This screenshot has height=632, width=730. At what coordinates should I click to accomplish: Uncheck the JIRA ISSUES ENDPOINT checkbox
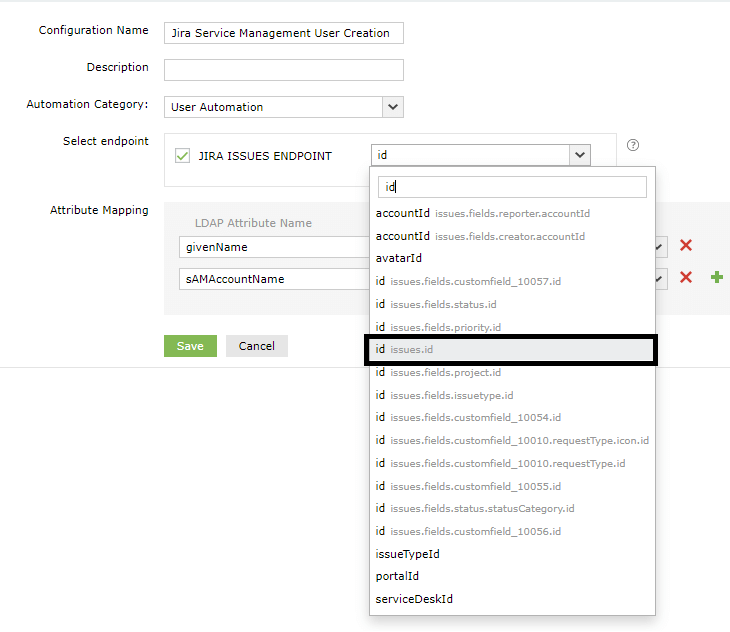(183, 155)
